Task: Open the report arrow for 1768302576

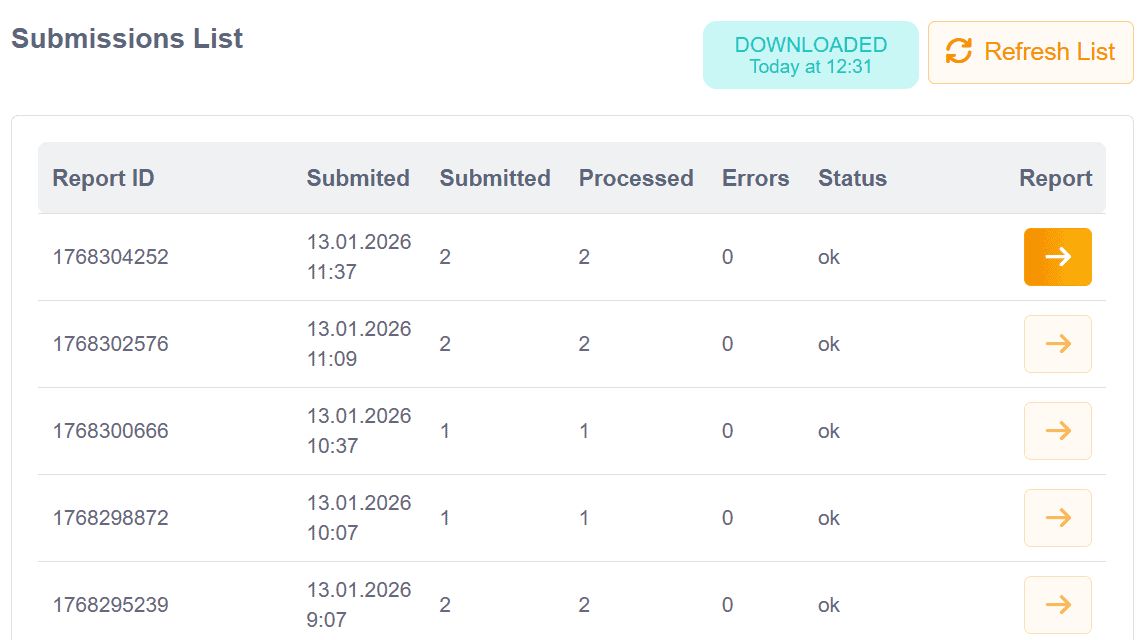Action: [1057, 344]
